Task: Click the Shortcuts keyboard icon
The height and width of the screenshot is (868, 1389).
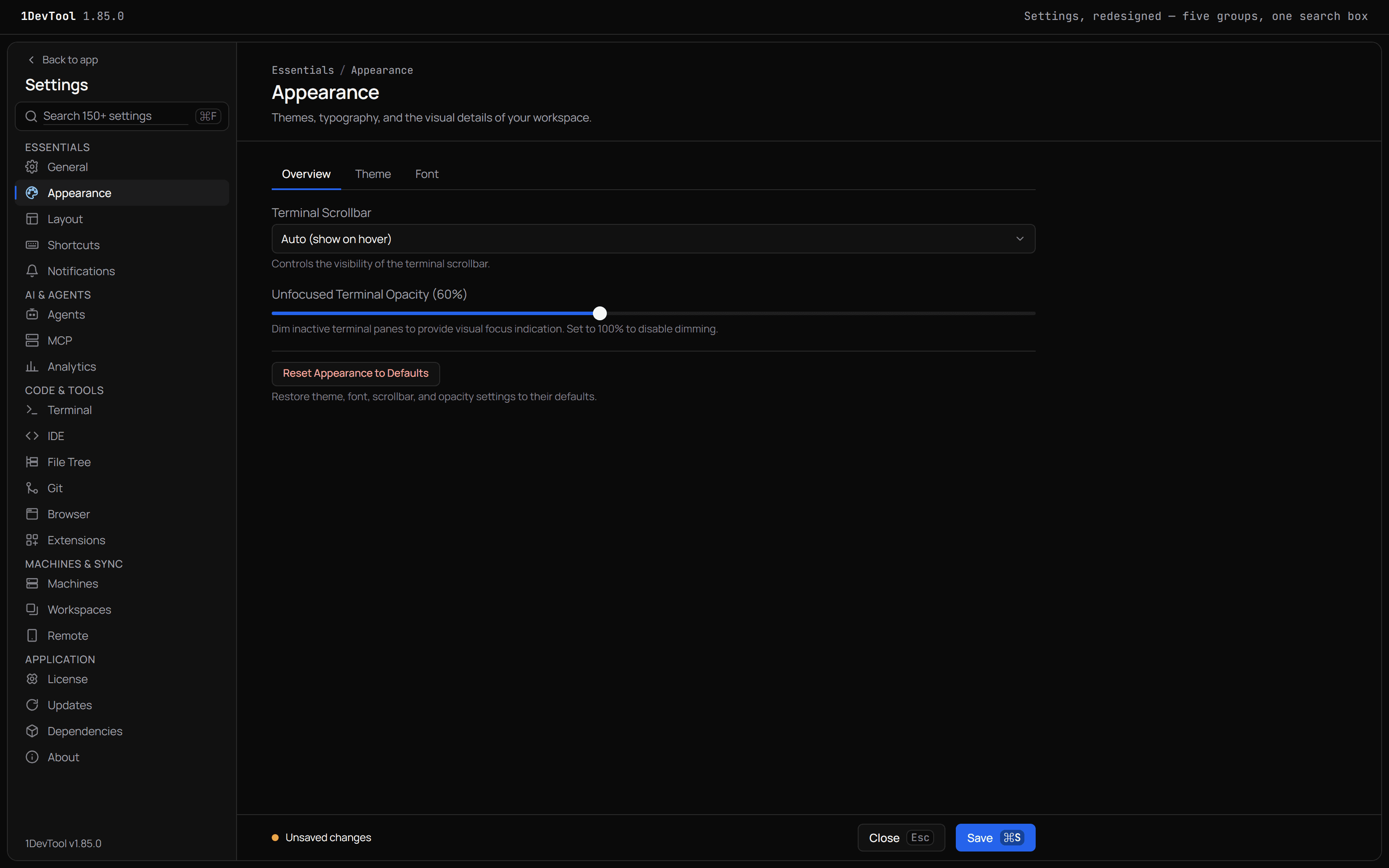Action: [x=32, y=245]
